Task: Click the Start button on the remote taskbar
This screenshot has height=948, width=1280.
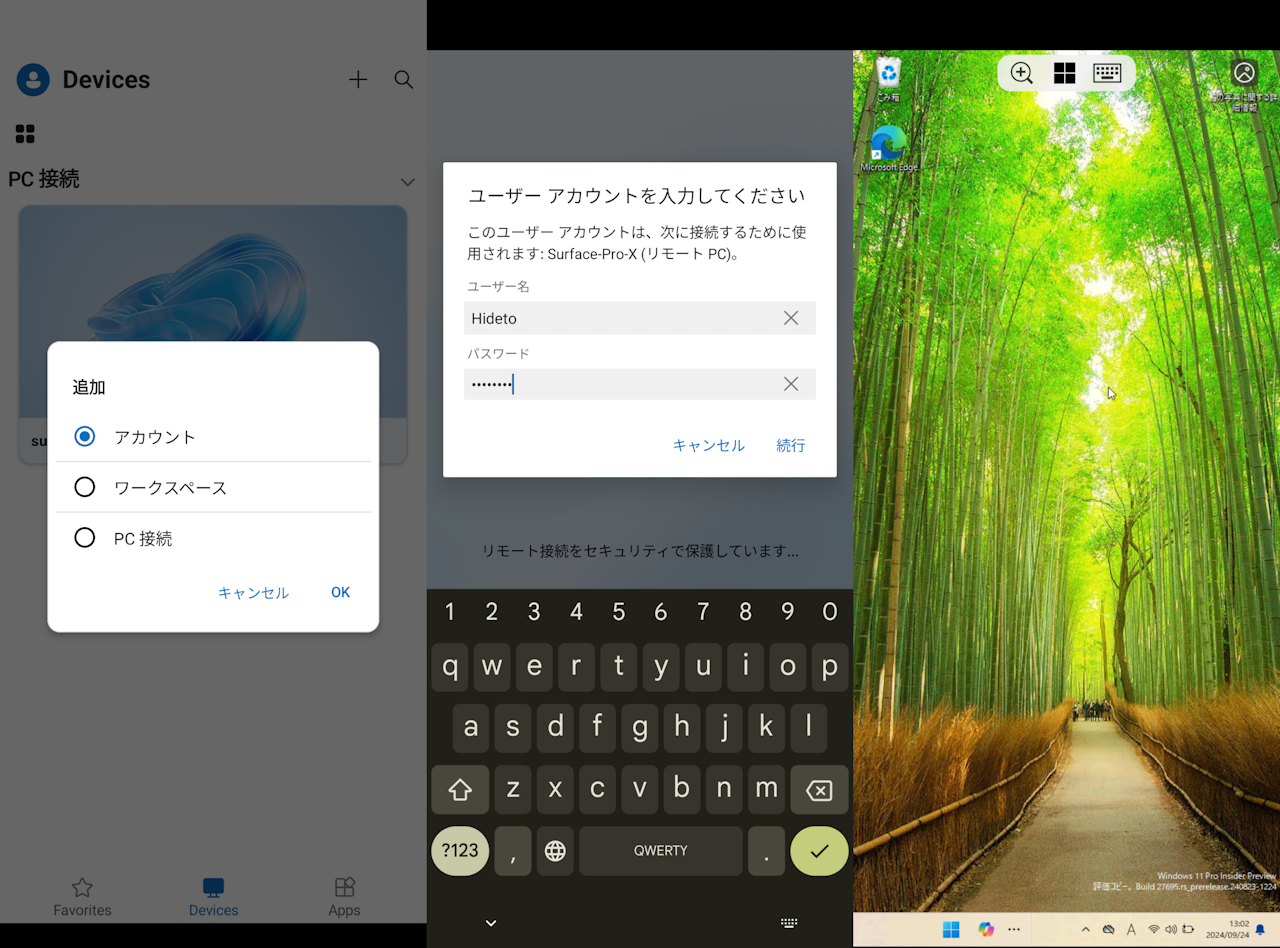Action: [x=950, y=929]
